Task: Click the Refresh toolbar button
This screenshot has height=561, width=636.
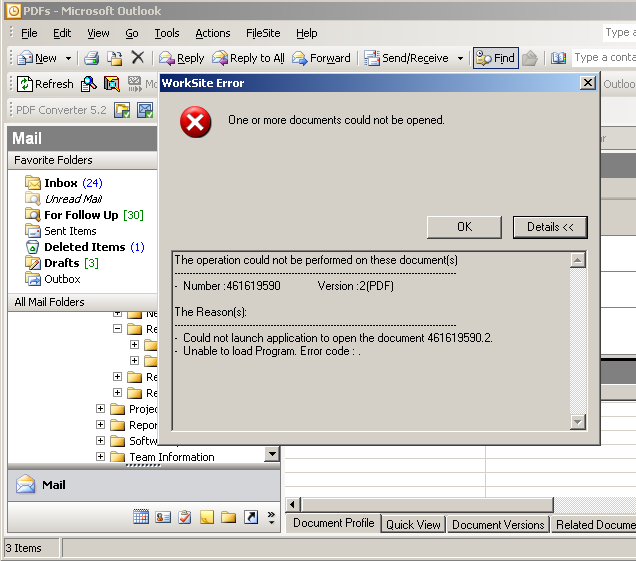Action: coord(45,84)
